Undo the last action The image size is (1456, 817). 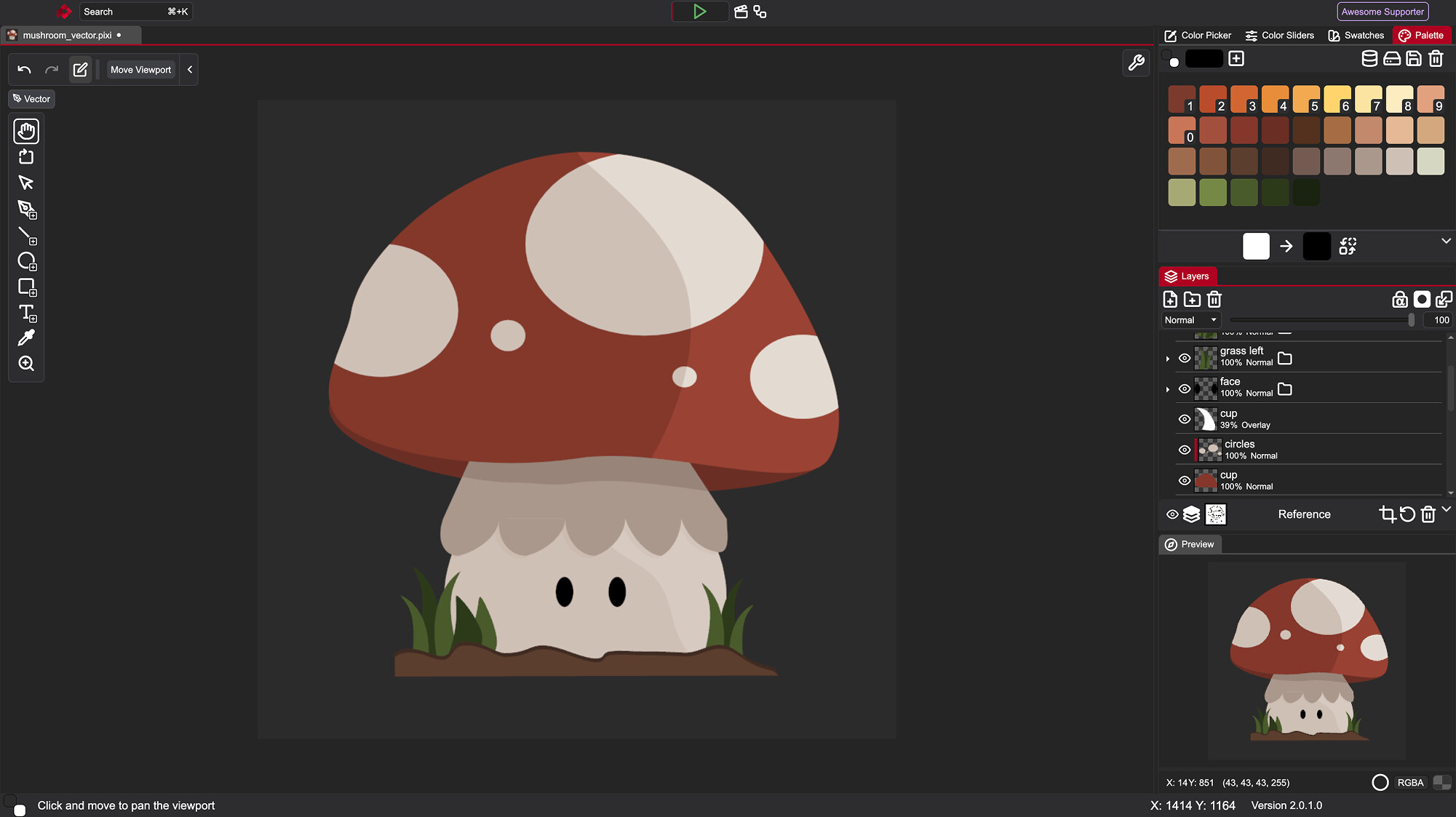(x=24, y=68)
